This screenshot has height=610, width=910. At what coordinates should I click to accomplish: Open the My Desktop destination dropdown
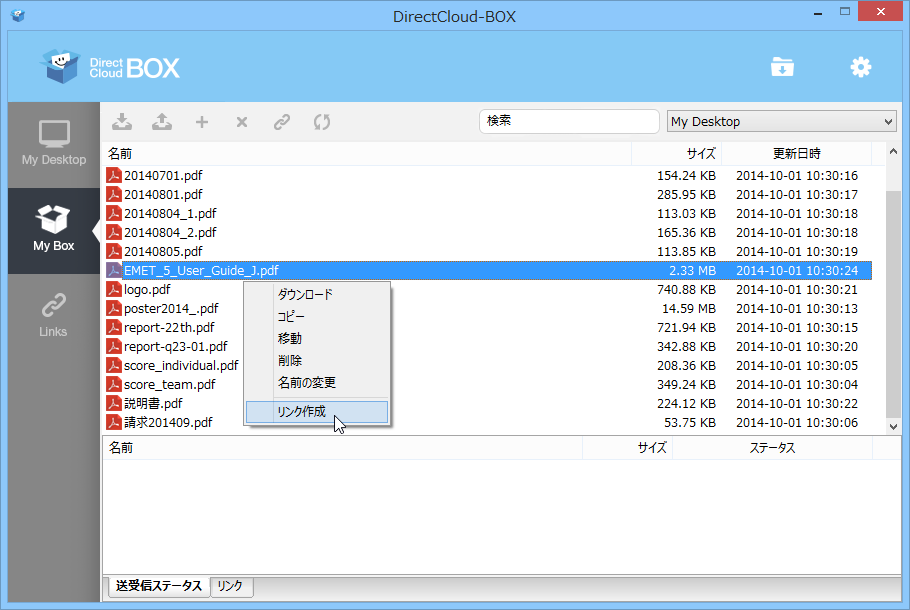(x=781, y=120)
